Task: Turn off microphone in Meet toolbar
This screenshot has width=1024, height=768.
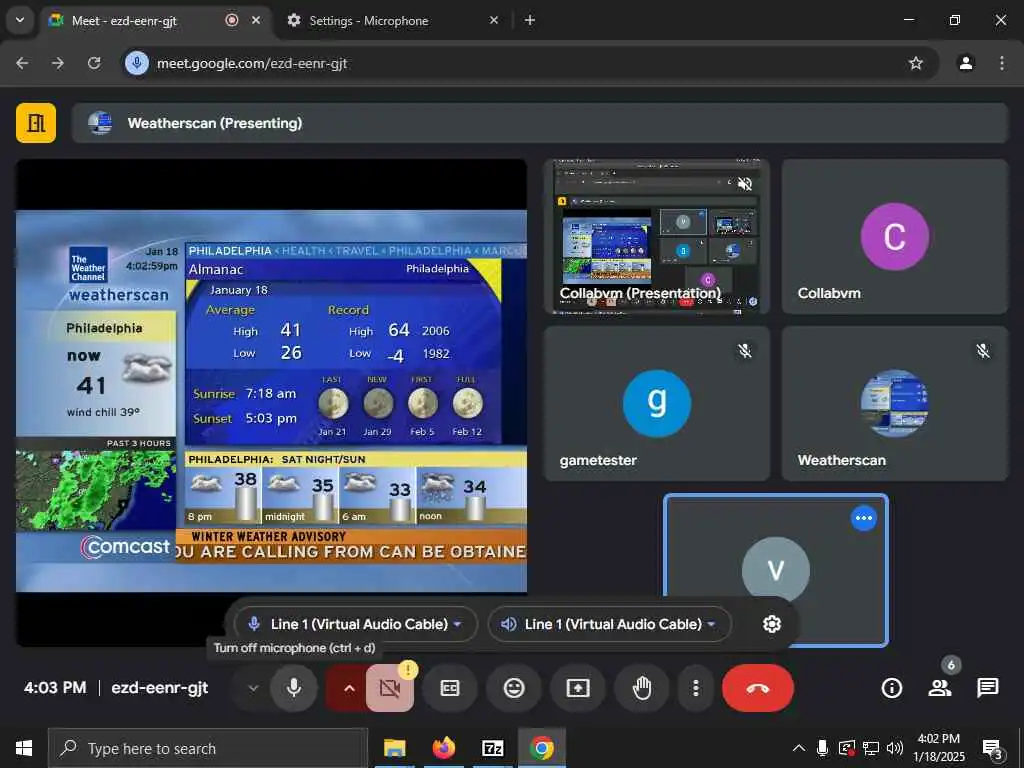Action: point(294,688)
